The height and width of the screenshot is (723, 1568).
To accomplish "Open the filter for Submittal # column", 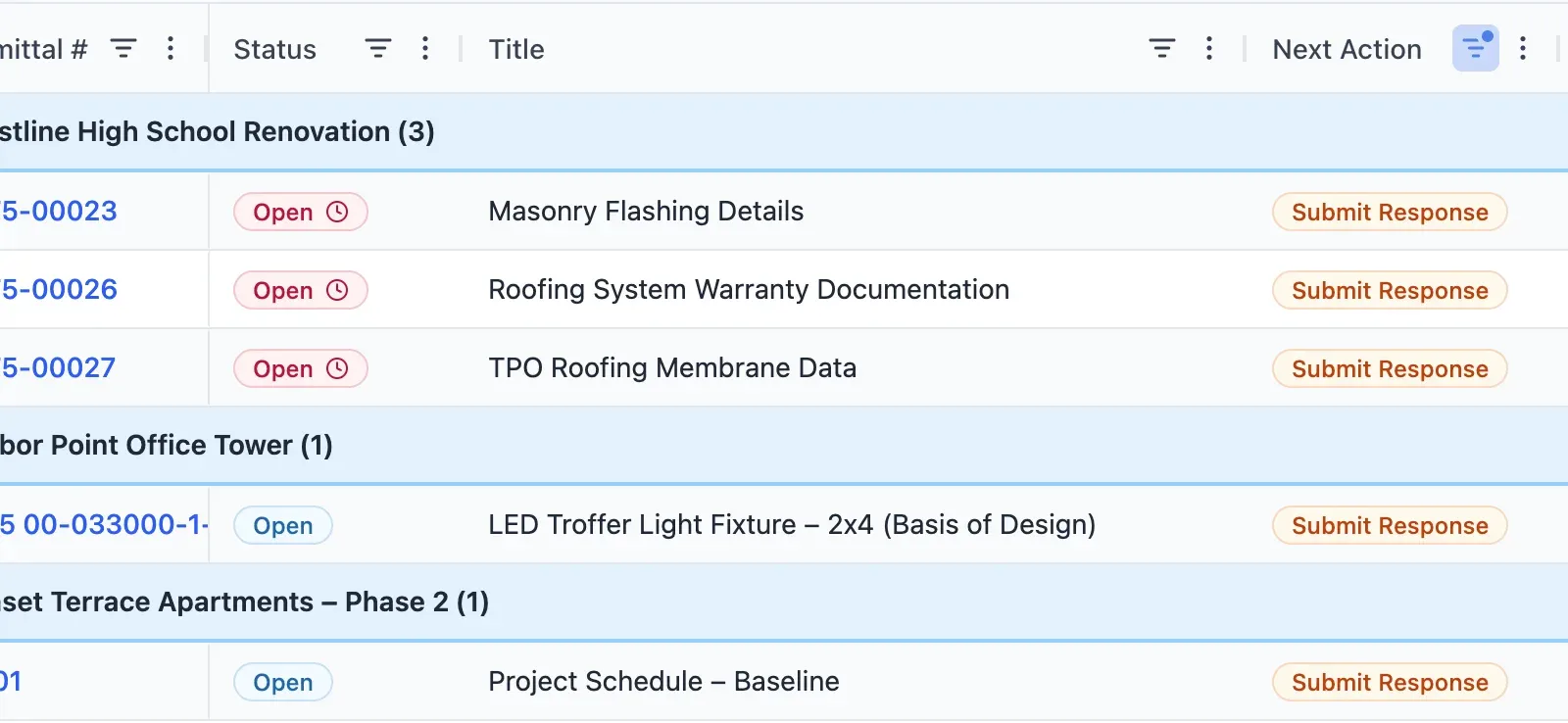I will pos(123,48).
